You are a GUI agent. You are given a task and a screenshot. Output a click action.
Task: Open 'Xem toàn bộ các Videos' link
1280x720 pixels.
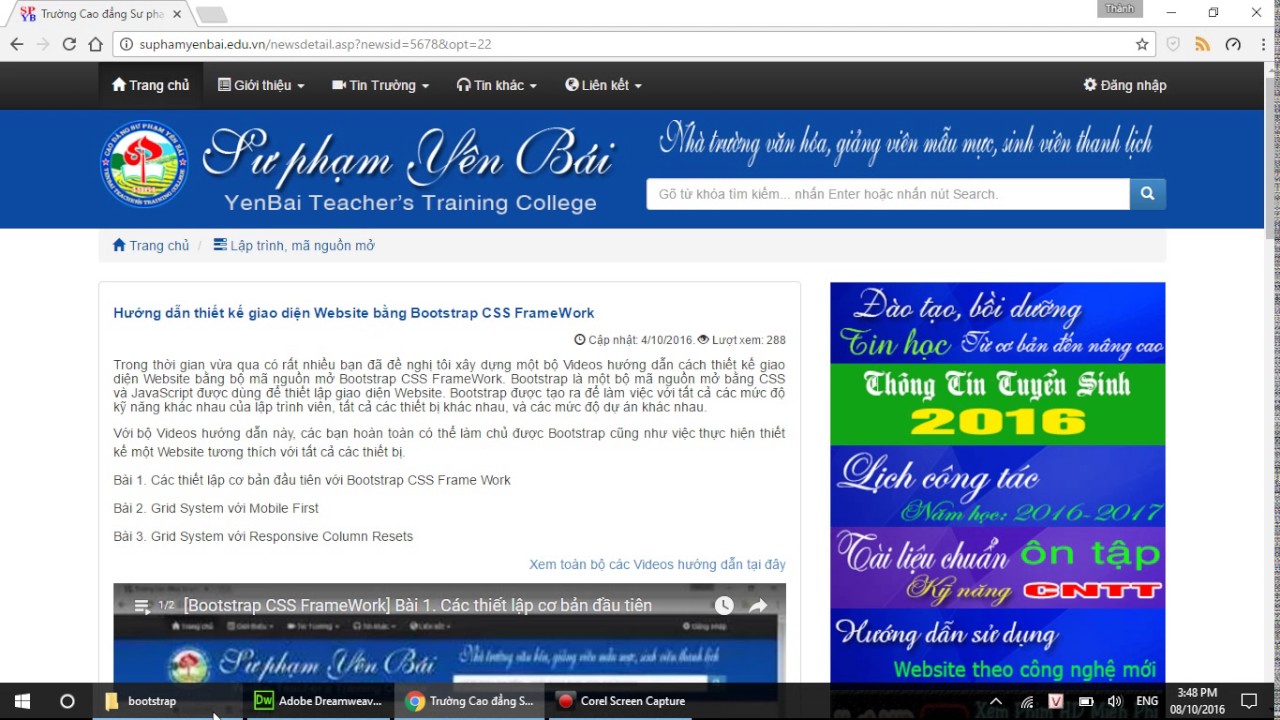click(x=657, y=564)
